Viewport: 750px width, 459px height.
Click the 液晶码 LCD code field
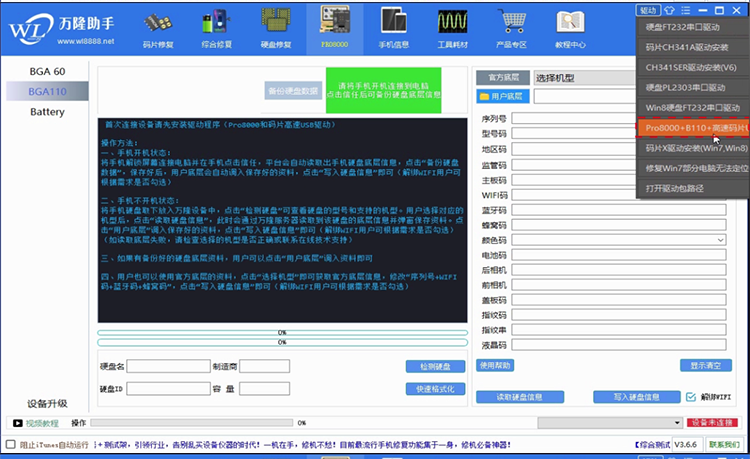[619, 345]
